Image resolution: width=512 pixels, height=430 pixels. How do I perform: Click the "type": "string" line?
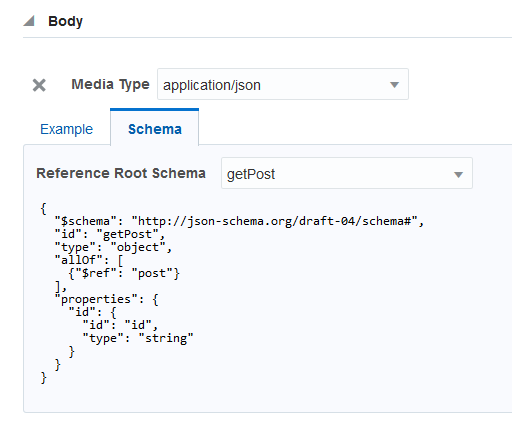(x=138, y=338)
